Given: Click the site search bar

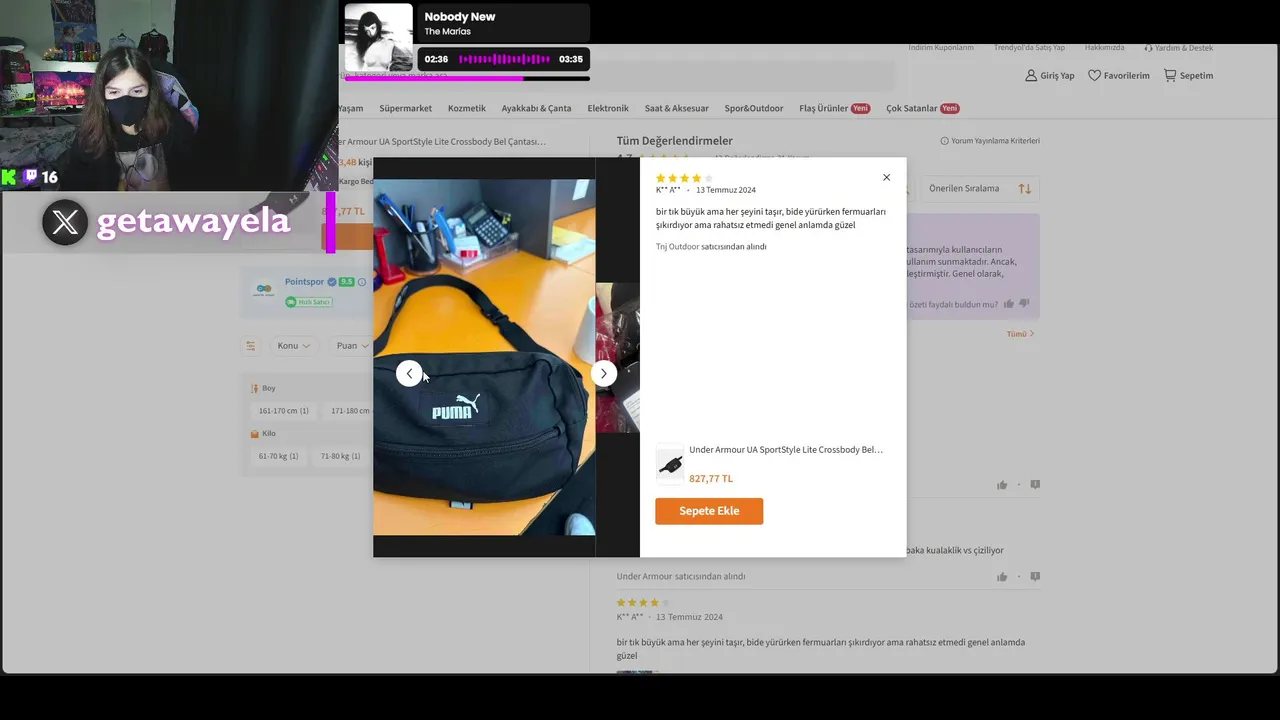Looking at the screenshot, I should (x=617, y=76).
